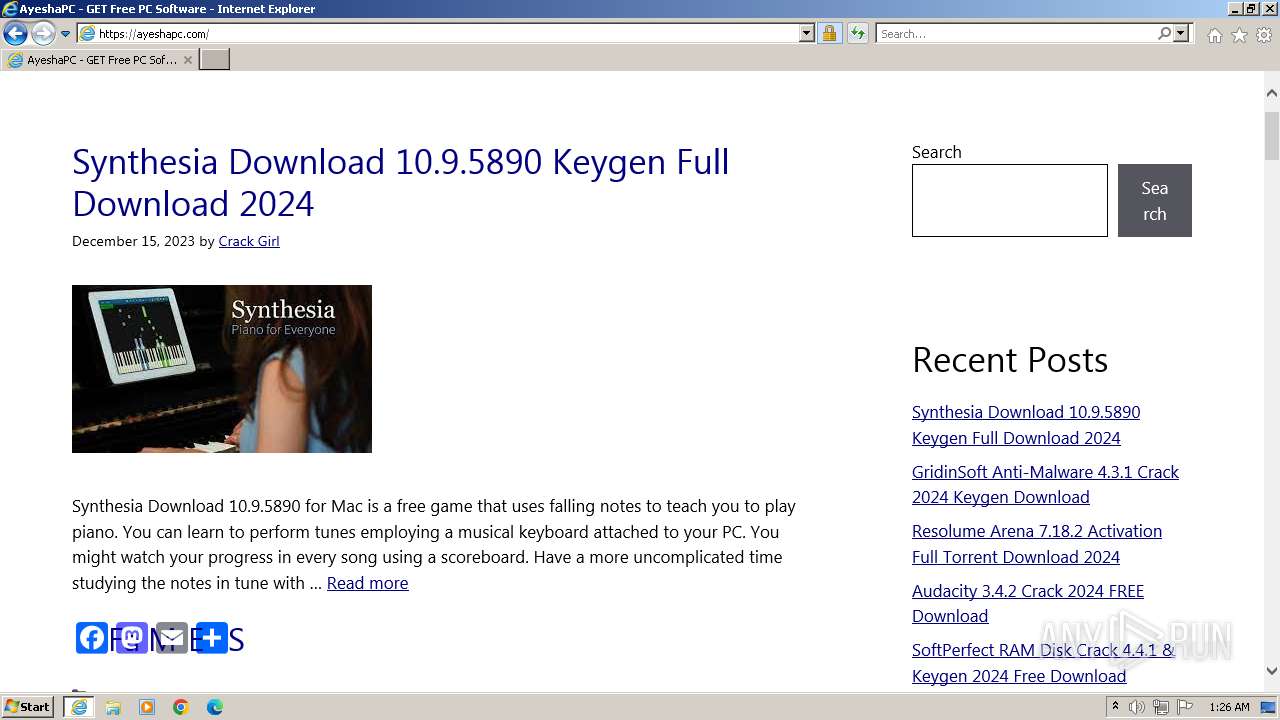Open SoftPerfect RAM Disk Crack 4.4.1 post
Viewport: 1280px width, 720px height.
(1043, 663)
